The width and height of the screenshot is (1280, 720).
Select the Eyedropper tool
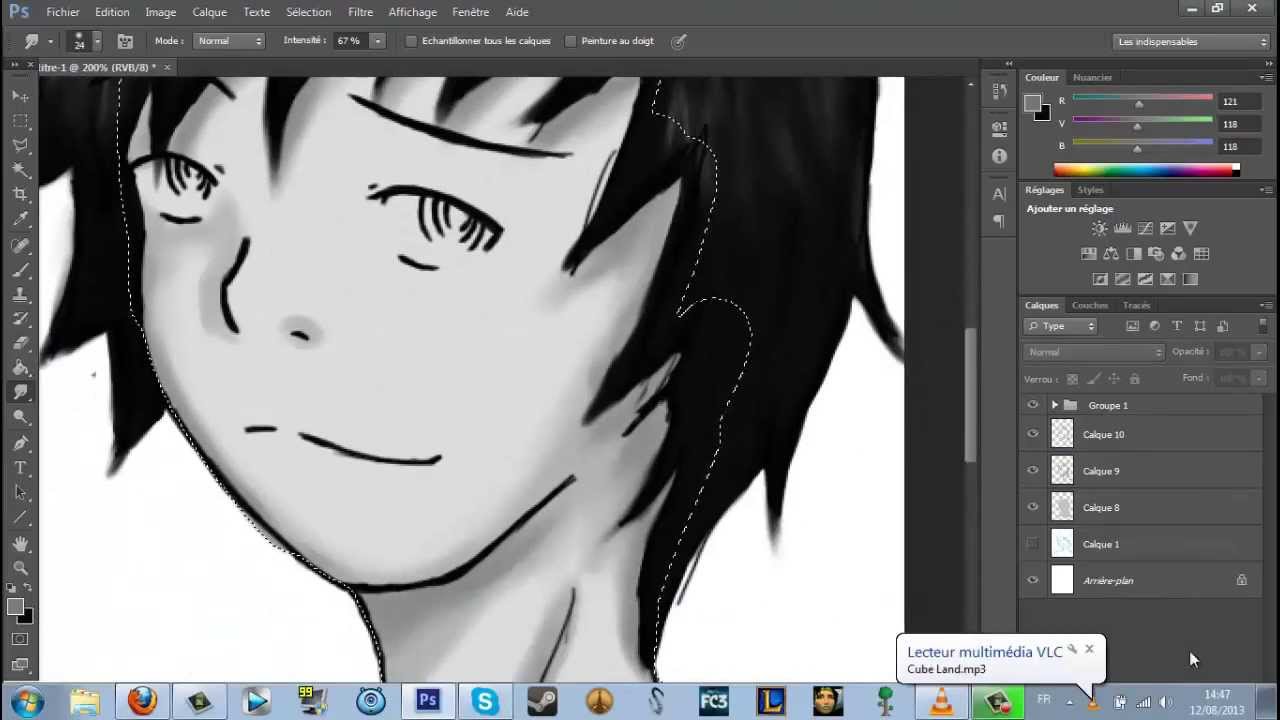[20, 219]
